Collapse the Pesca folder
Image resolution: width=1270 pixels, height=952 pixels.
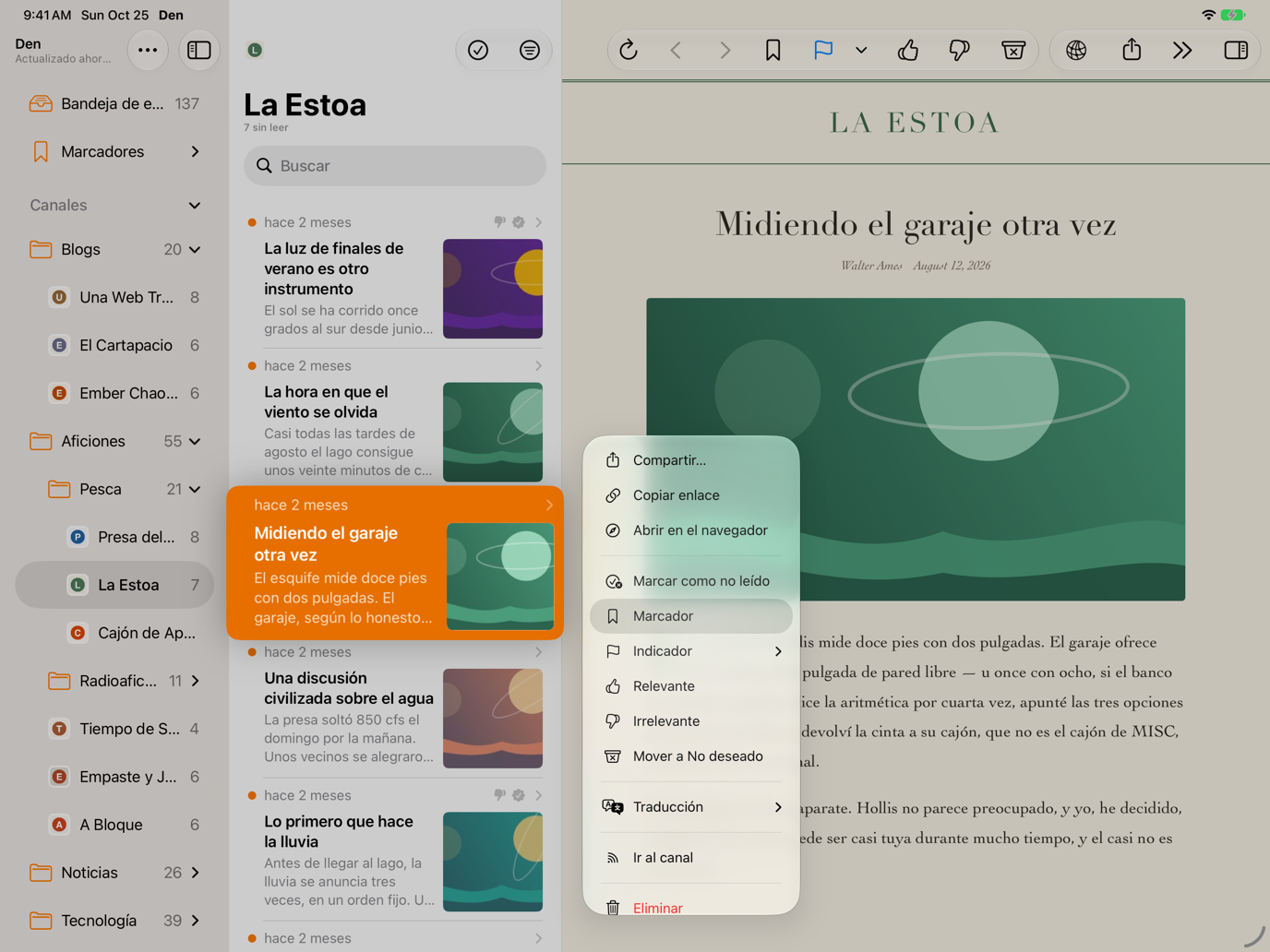click(195, 490)
